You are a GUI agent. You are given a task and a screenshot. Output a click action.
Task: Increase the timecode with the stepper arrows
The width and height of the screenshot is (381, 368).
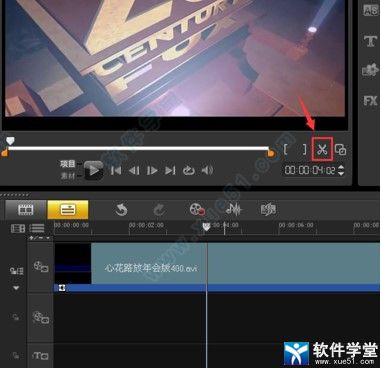pos(341,167)
